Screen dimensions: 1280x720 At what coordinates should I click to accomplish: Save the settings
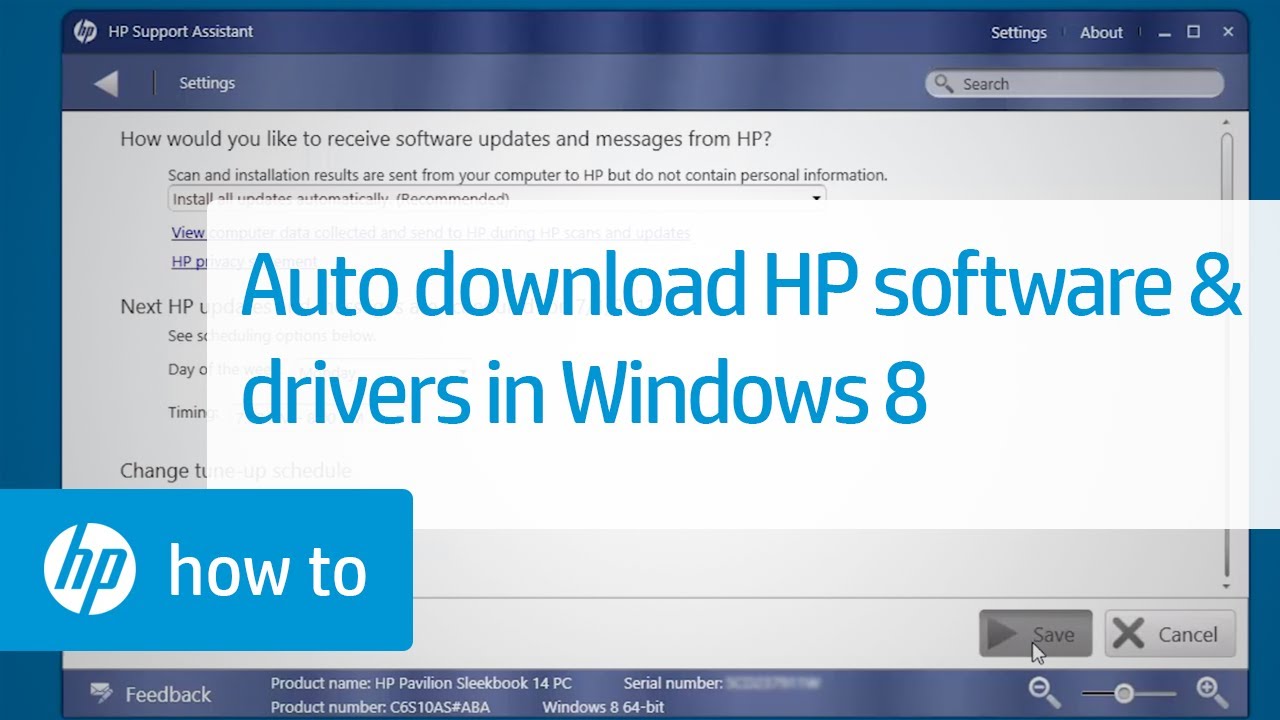pos(1035,634)
